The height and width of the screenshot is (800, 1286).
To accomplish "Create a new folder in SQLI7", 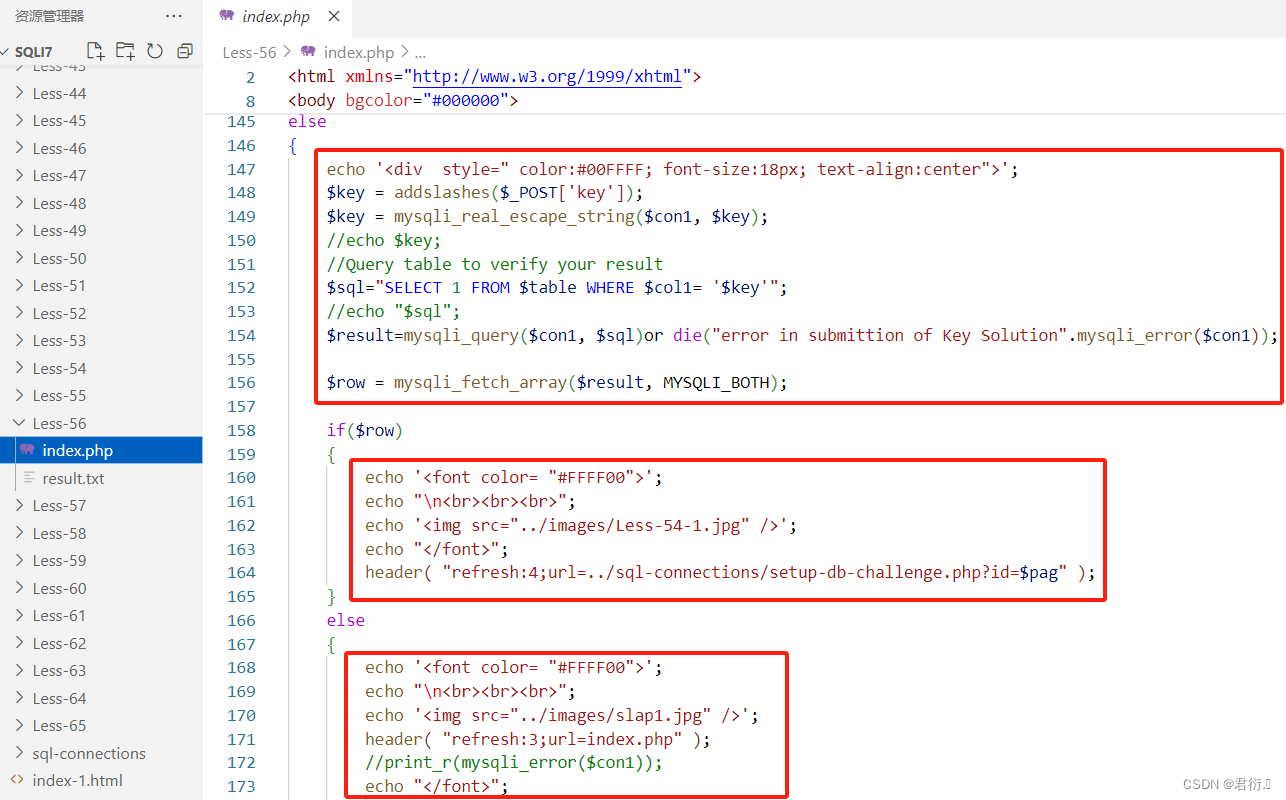I will (125, 51).
